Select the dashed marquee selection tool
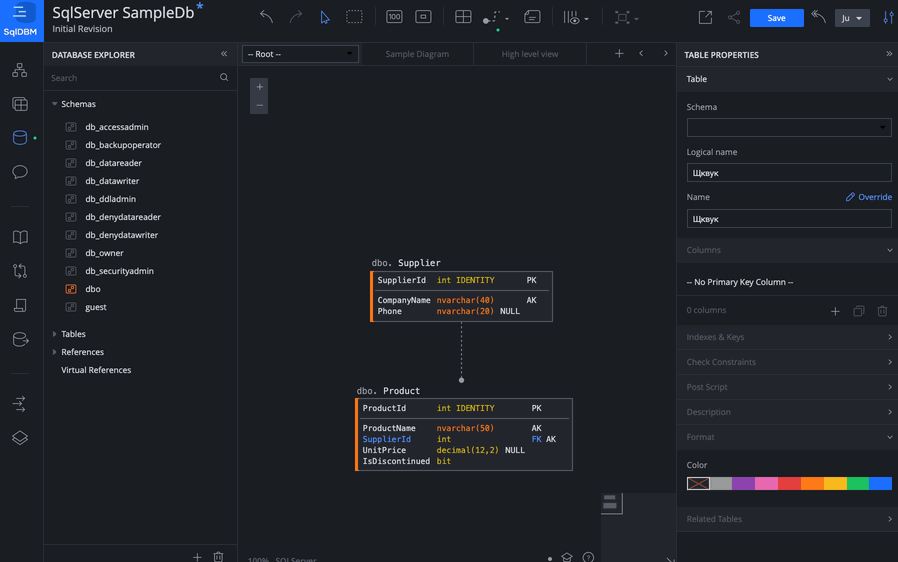This screenshot has height=562, width=898. (x=355, y=17)
